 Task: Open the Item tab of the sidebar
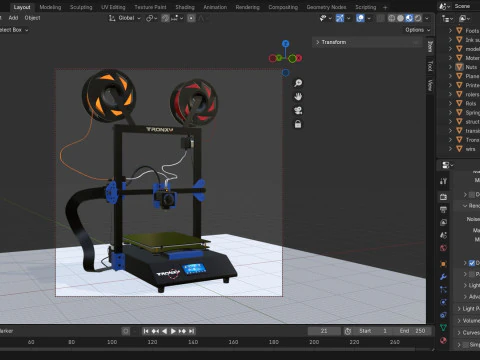point(430,46)
